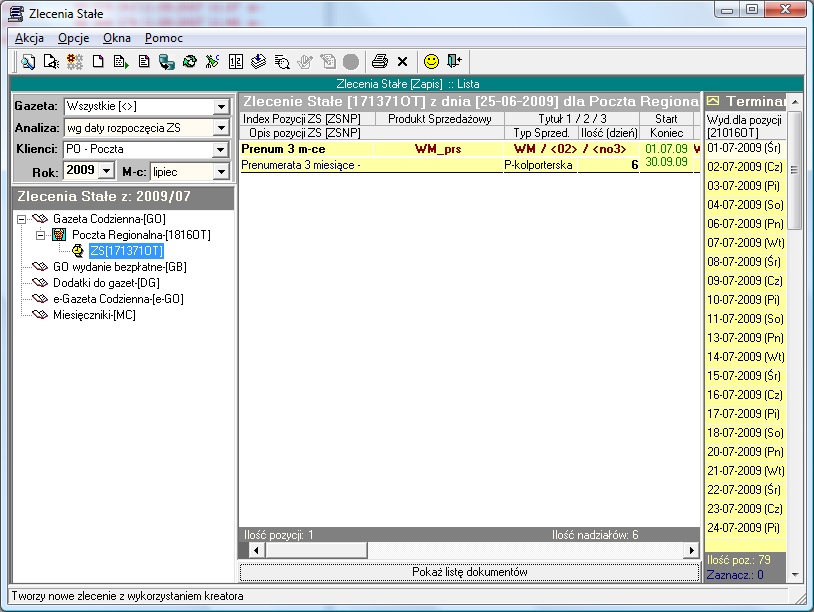This screenshot has height=612, width=814.
Task: Select Gazeta Codzienna-[GO] in the tree
Action: point(109,219)
